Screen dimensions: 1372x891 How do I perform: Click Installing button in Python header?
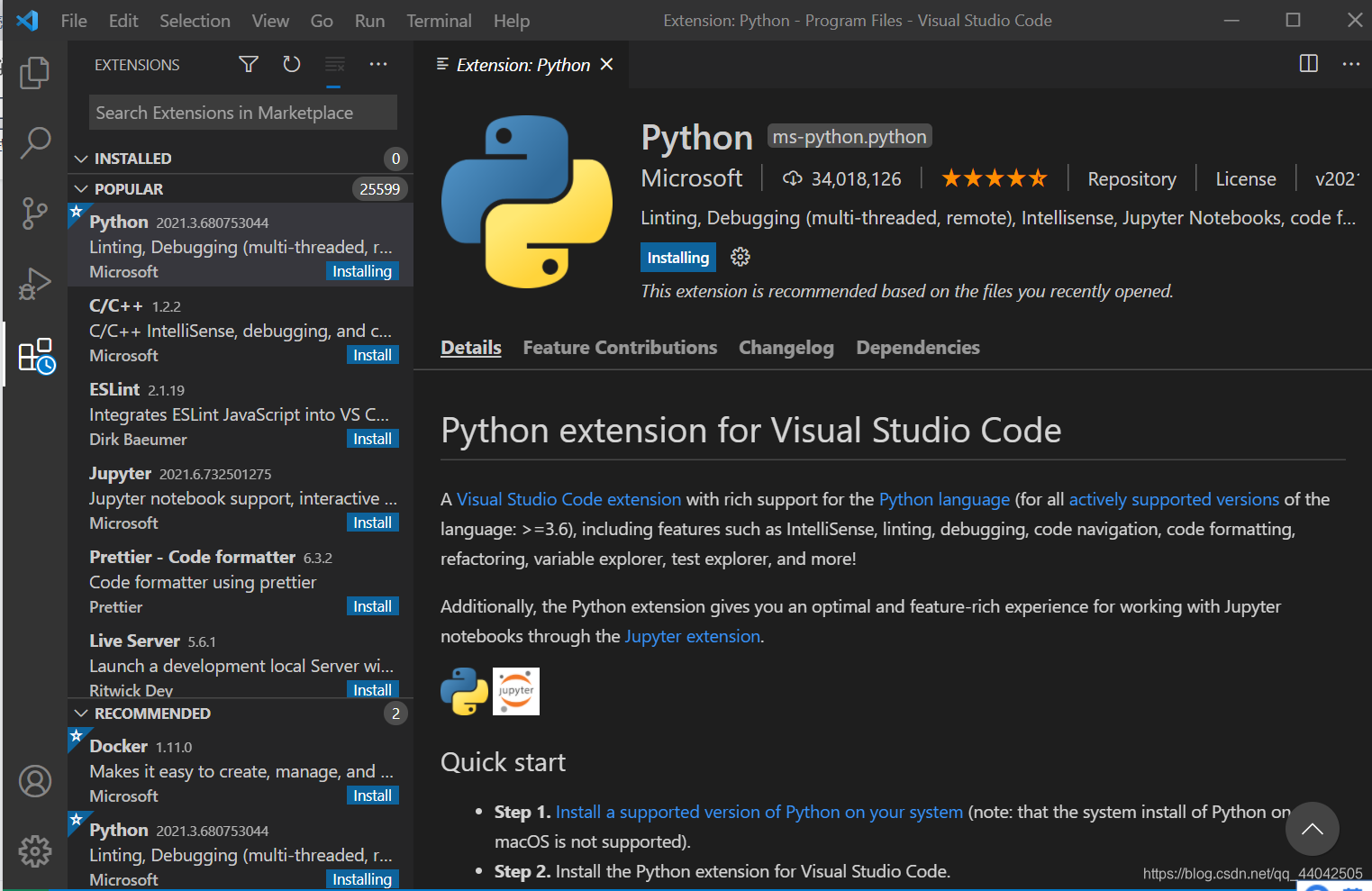click(678, 258)
